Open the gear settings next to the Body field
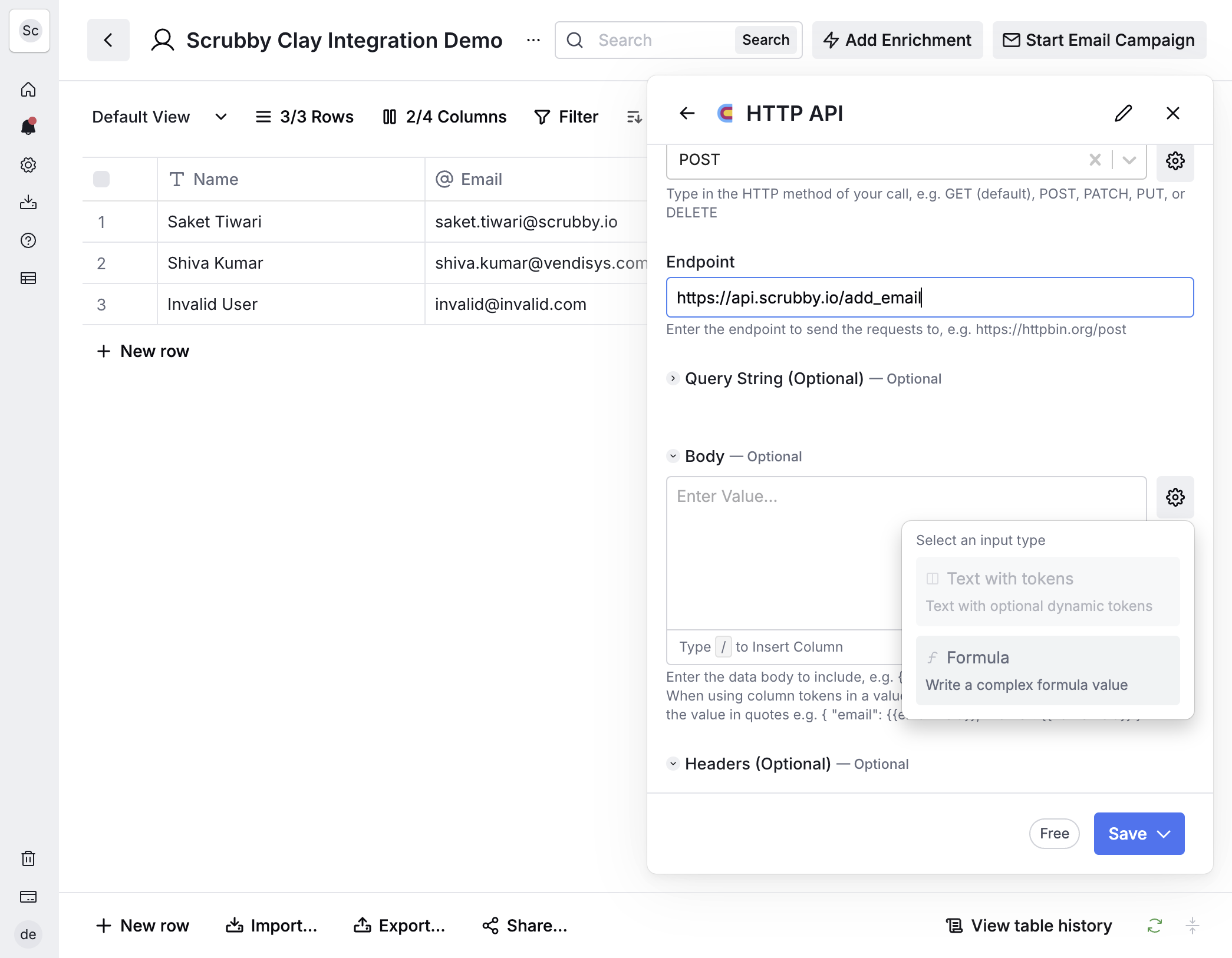1232x958 pixels. (1175, 497)
